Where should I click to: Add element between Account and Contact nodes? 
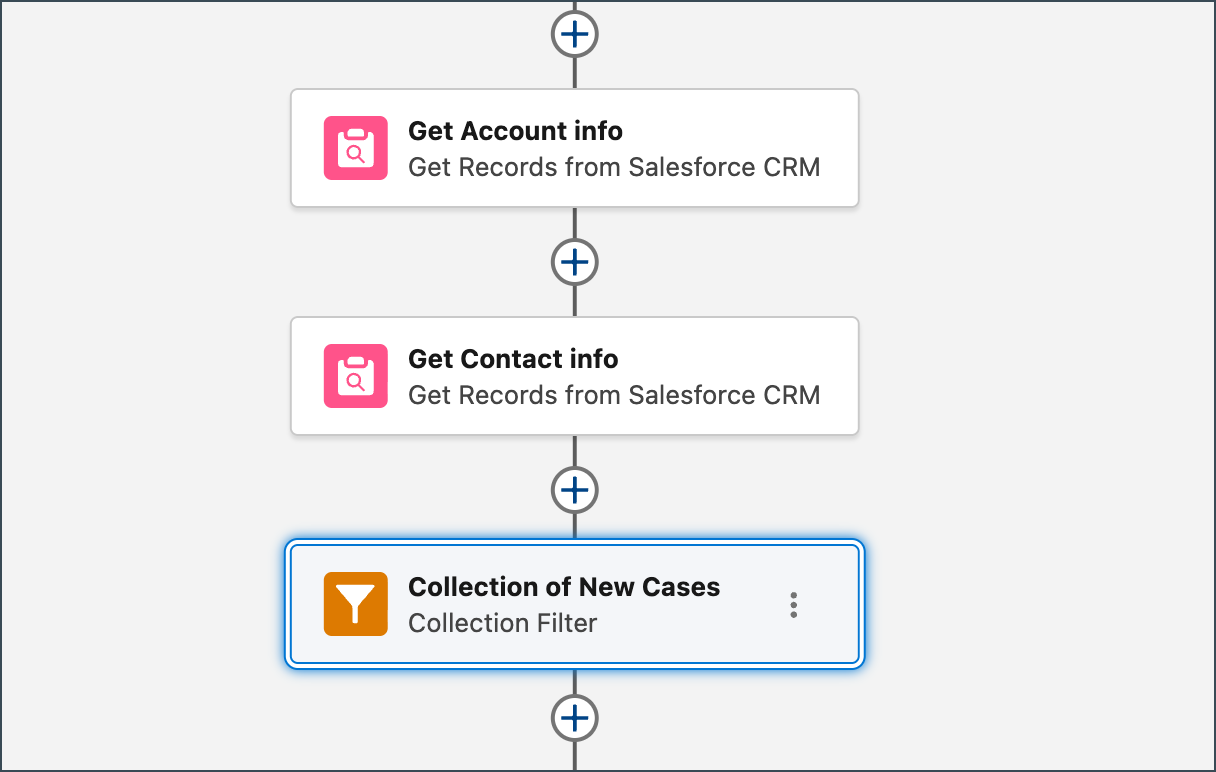click(574, 262)
